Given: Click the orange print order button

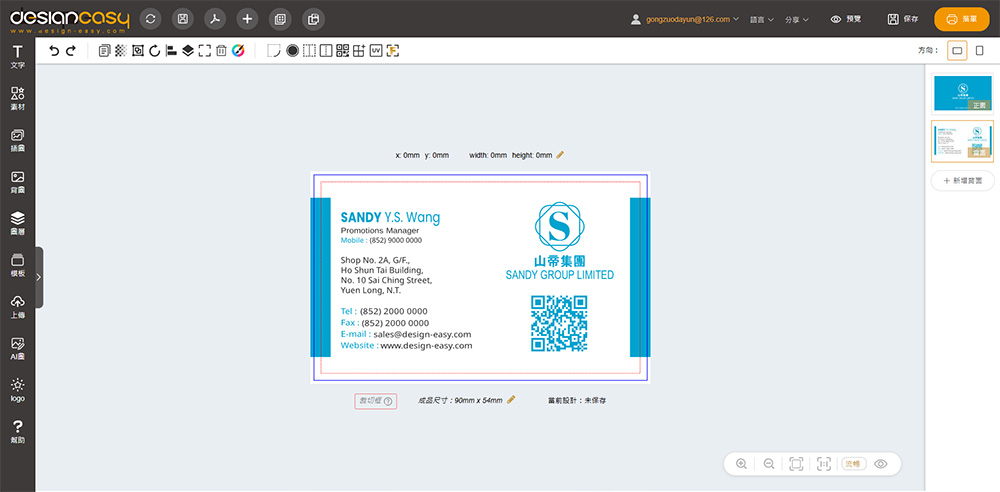Looking at the screenshot, I should pos(962,19).
